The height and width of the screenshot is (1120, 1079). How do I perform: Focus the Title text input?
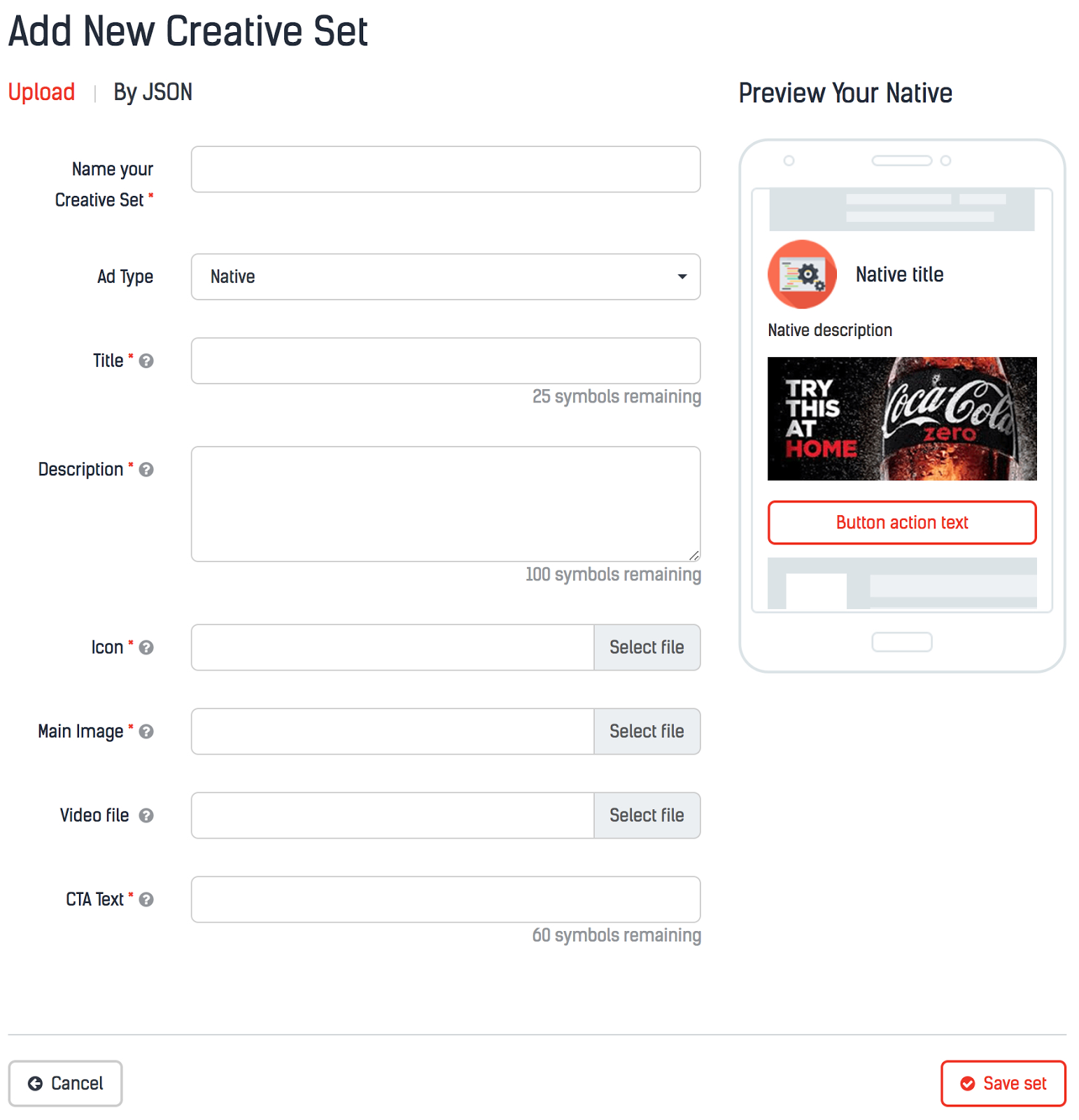446,361
